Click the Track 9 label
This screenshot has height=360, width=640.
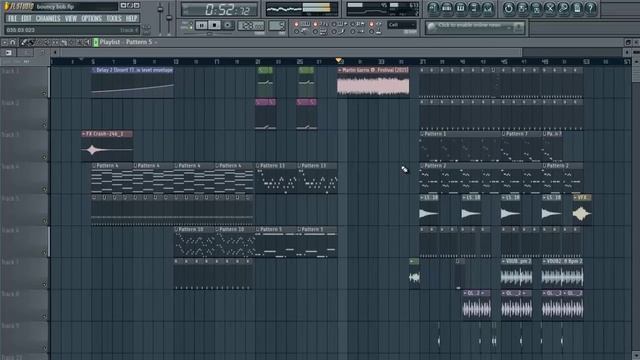click(10, 326)
